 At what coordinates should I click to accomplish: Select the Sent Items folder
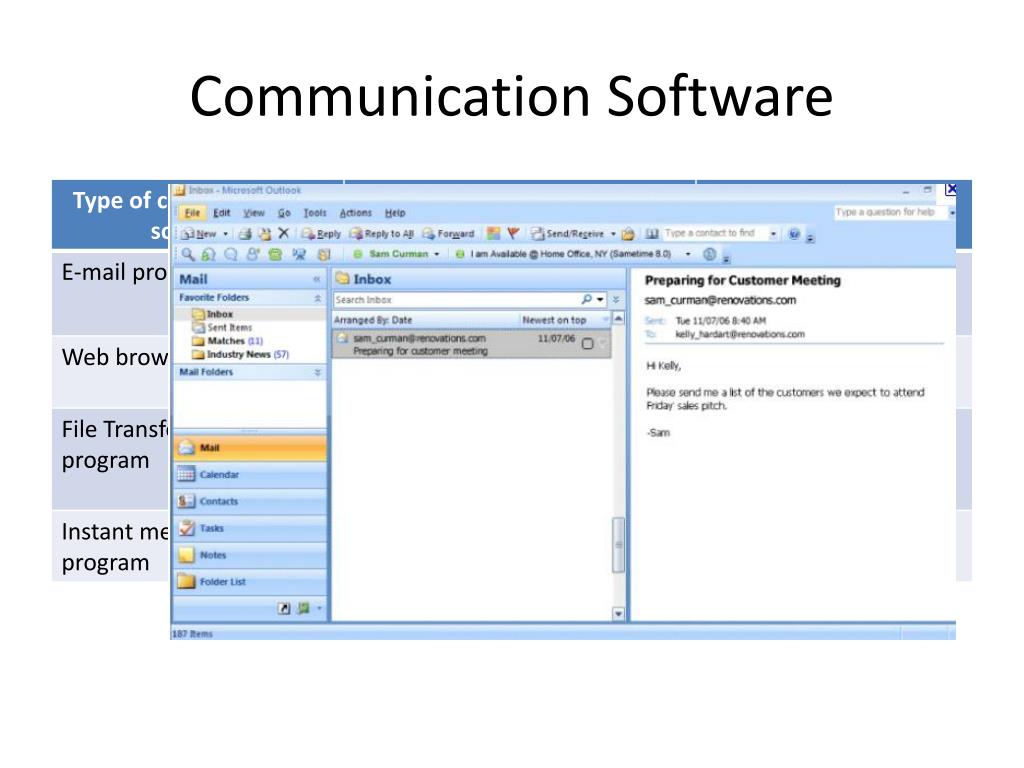click(222, 328)
